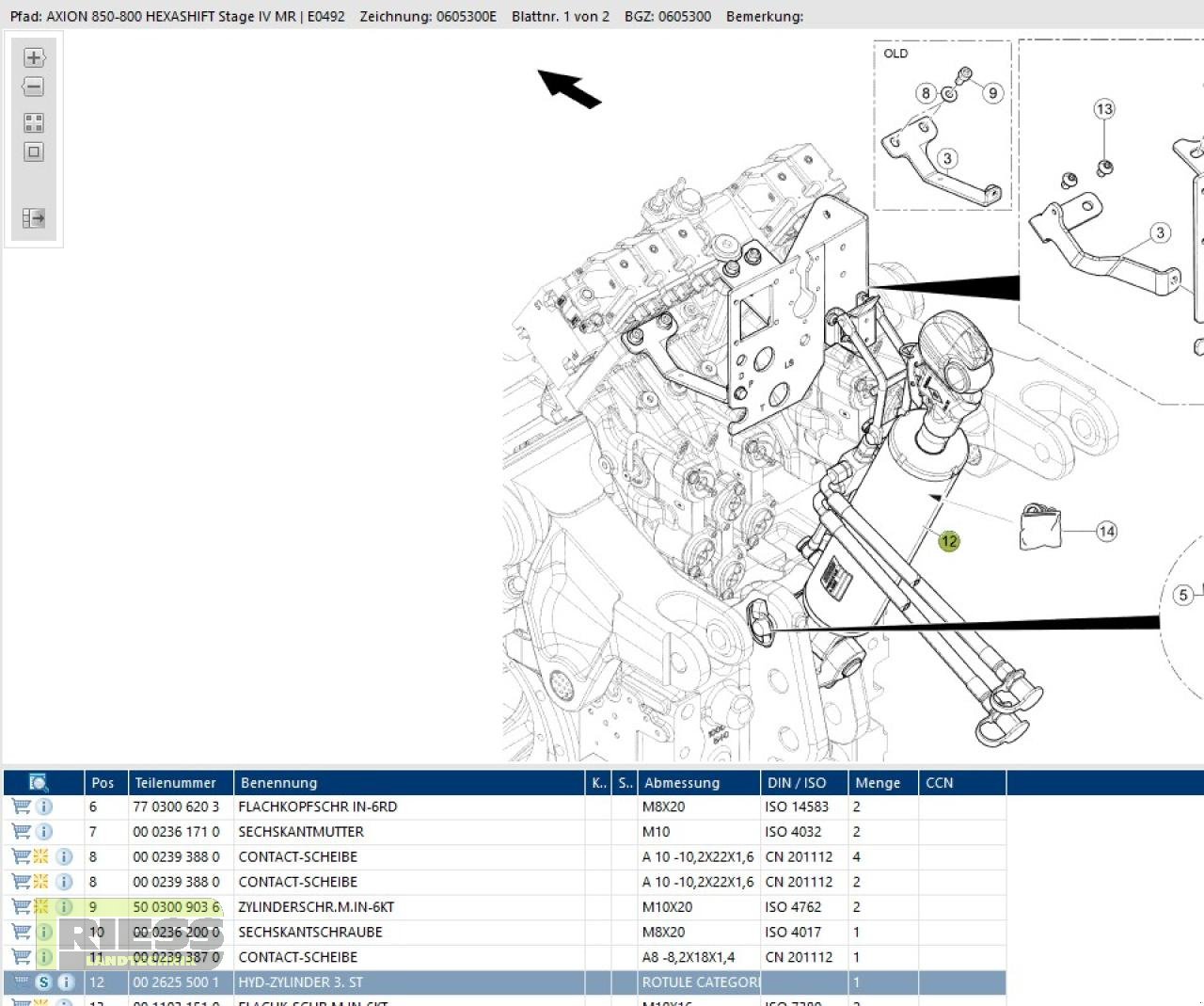Click the list export arrow icon
Screen dimensions: 1204x1006
[34, 218]
